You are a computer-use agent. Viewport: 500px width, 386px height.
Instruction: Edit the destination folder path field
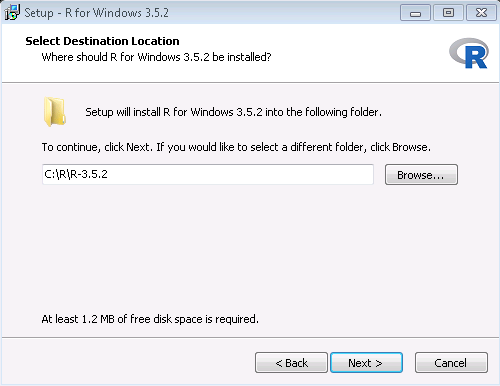point(208,174)
